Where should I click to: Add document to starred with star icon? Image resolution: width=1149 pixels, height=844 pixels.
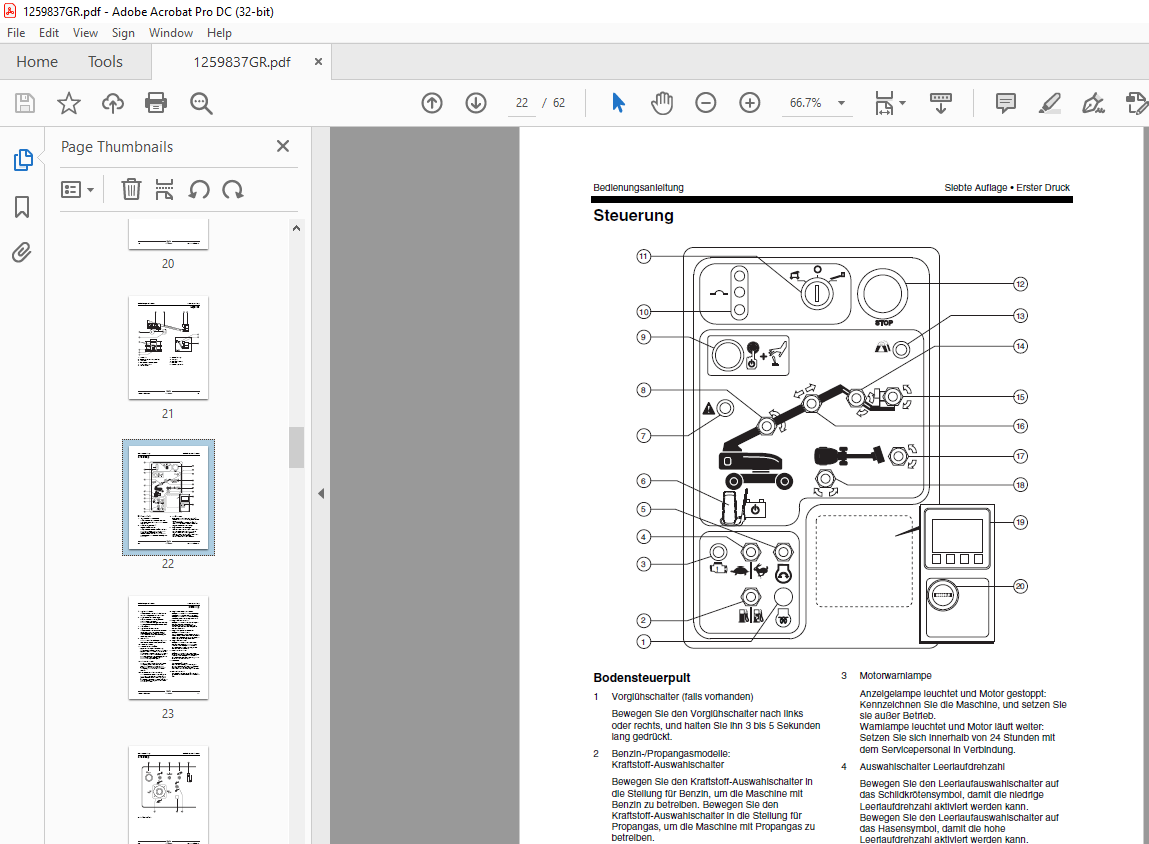click(69, 103)
